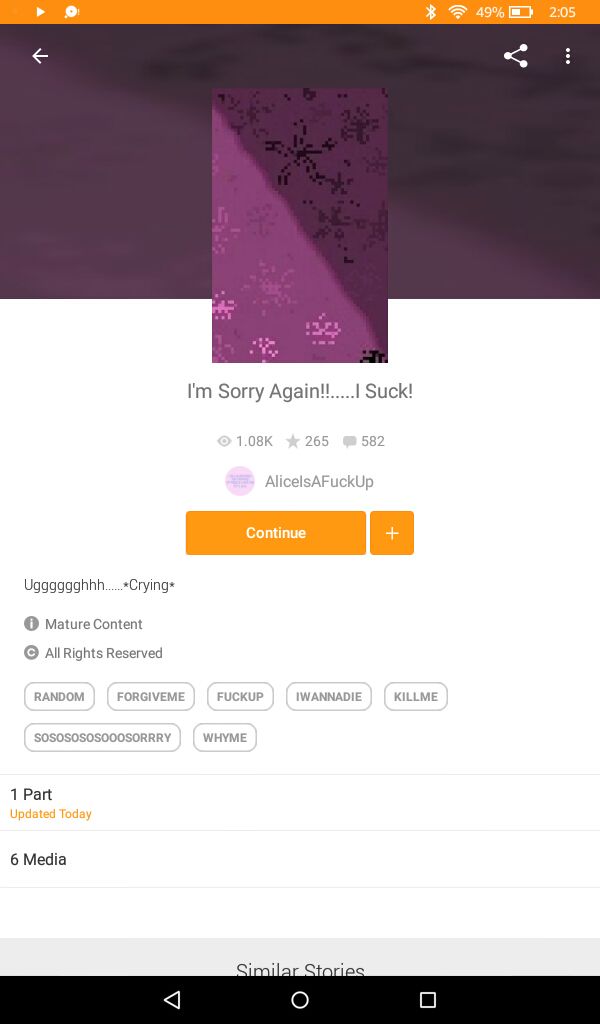Viewport: 600px width, 1024px height.
Task: Tap the comment bubble icon
Action: 349,442
